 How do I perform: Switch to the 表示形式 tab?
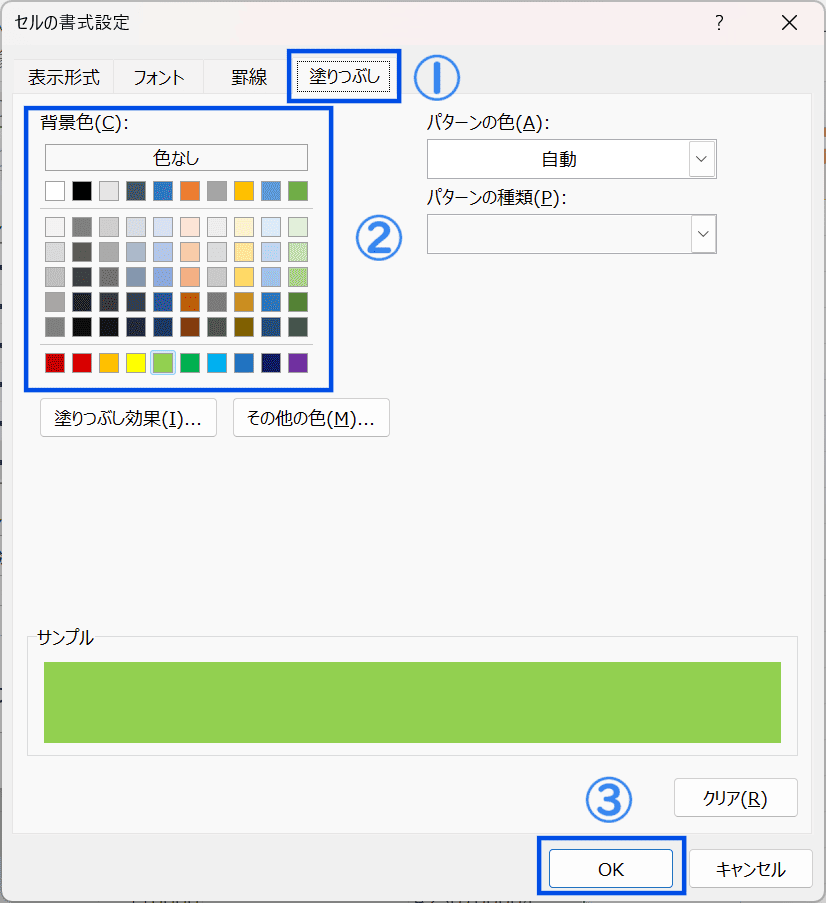click(x=64, y=77)
